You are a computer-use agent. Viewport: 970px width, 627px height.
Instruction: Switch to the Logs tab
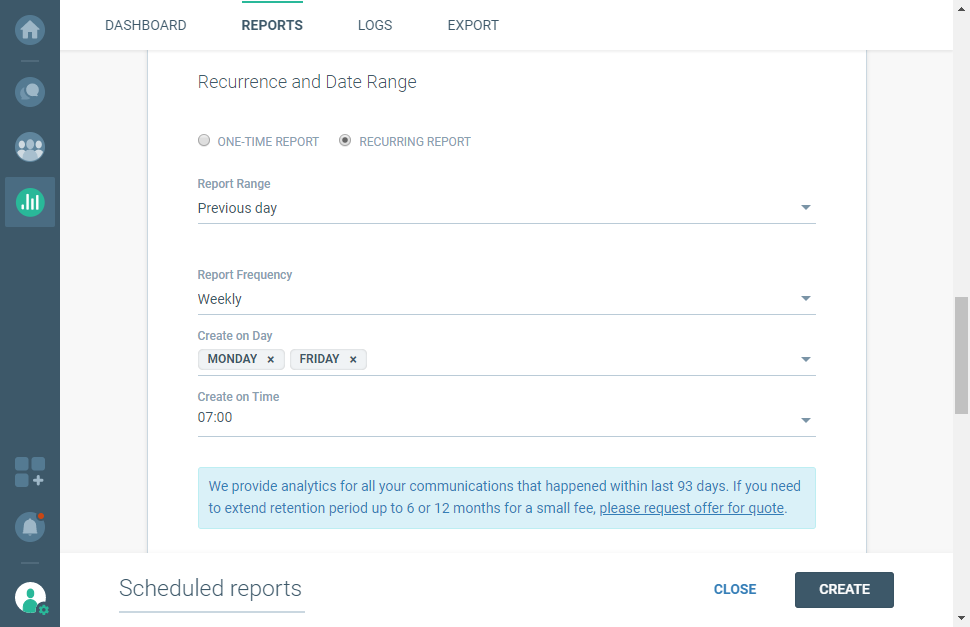tap(375, 25)
